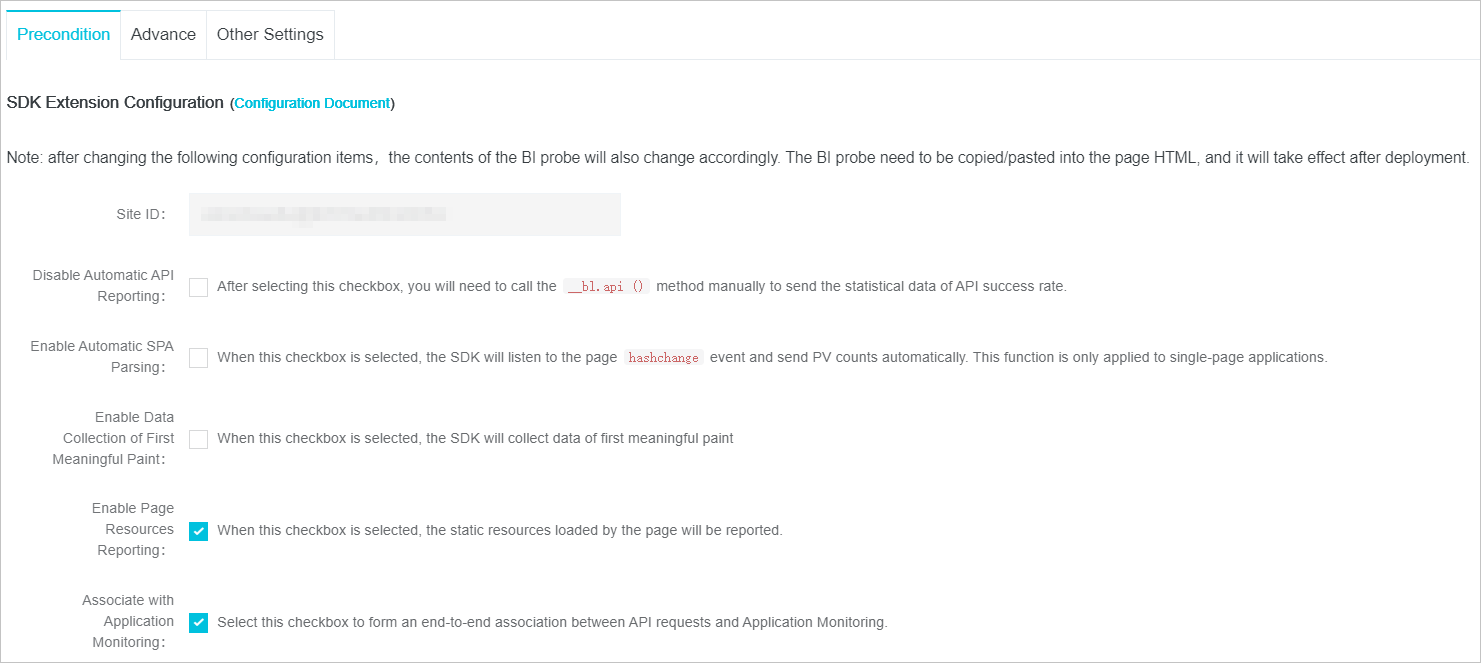Check Disable Automatic API Reporting

coord(198,287)
